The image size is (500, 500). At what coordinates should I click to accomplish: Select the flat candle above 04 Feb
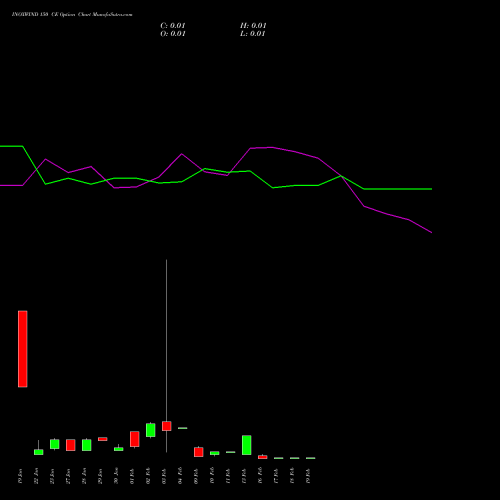[x=183, y=428]
